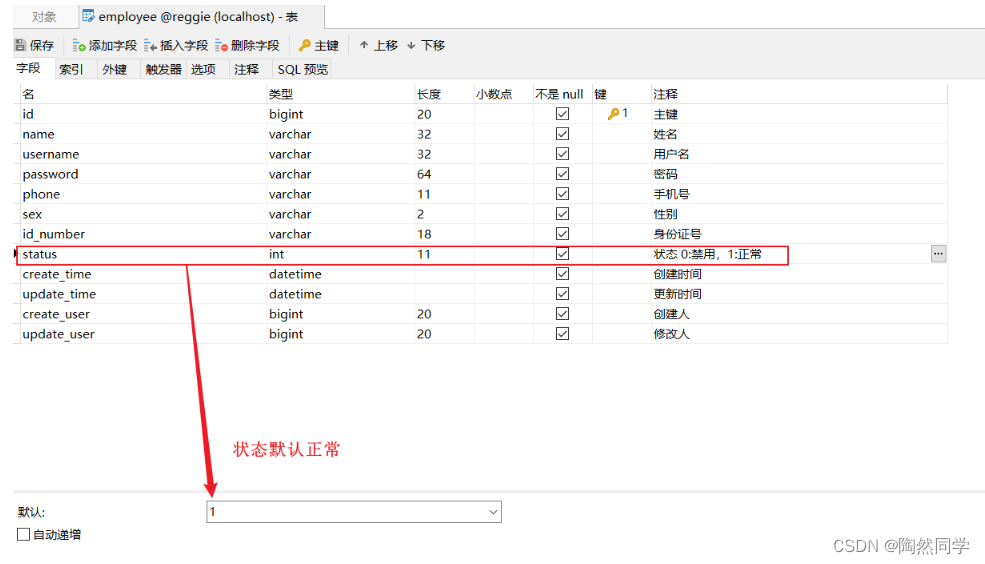Click the comment '手机号' for phone
The width and height of the screenshot is (985, 564).
coord(671,194)
